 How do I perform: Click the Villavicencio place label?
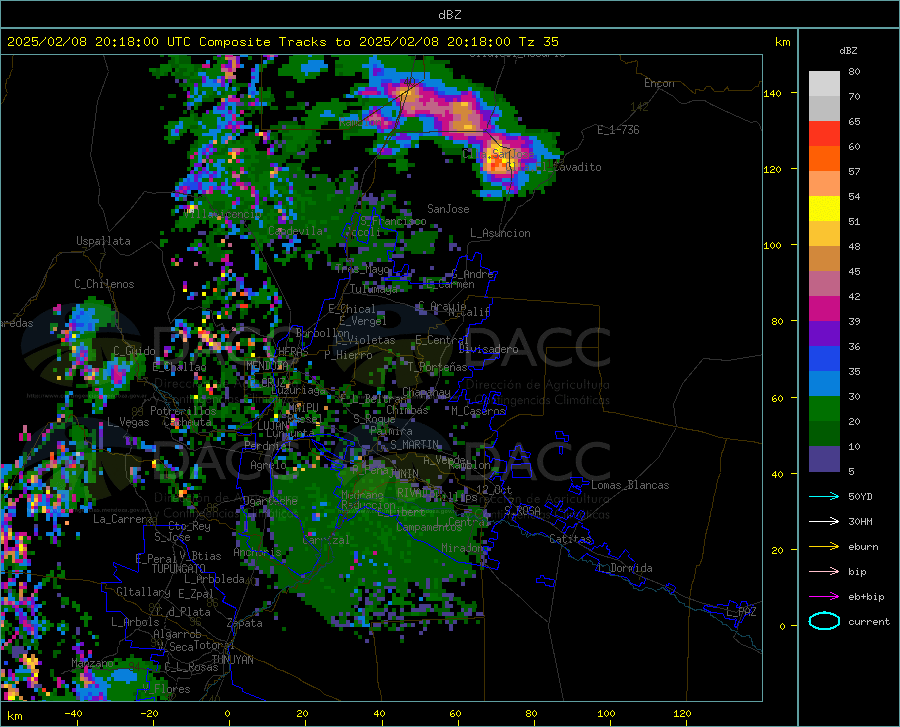(x=222, y=213)
